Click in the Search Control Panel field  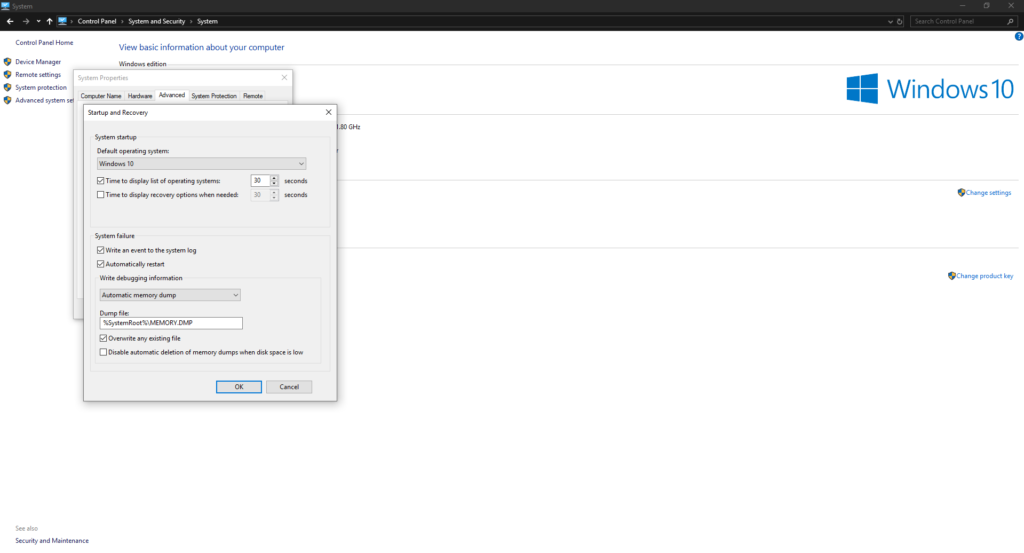click(958, 22)
